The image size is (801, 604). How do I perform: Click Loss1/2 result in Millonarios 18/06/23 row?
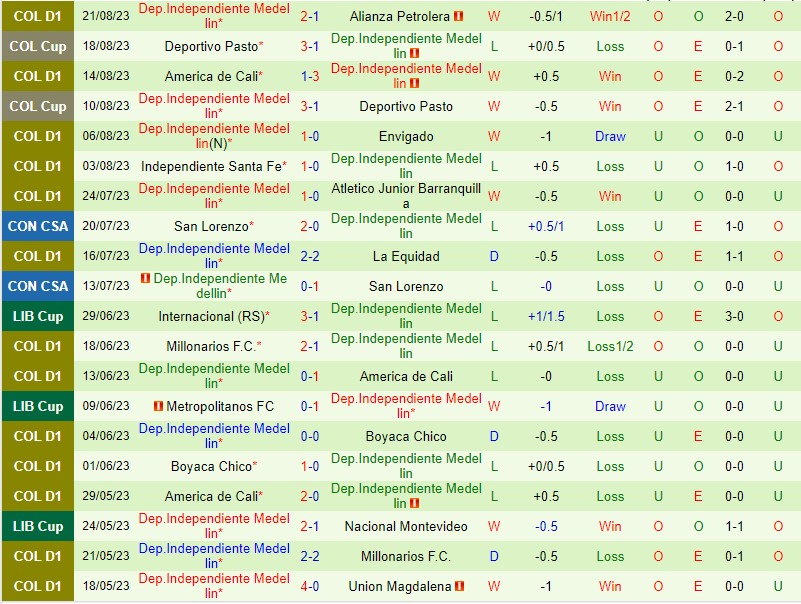click(x=610, y=346)
